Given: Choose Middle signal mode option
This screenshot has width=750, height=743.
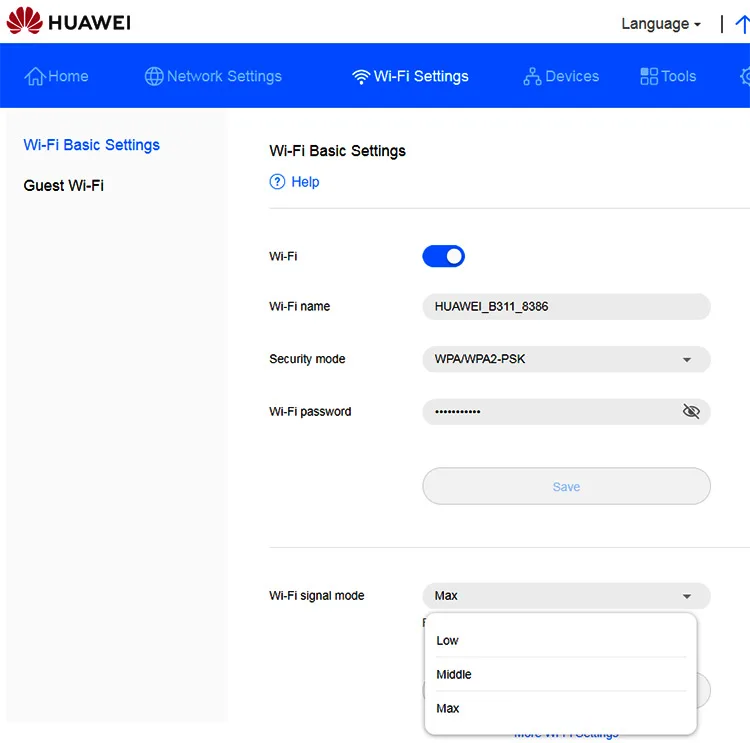Looking at the screenshot, I should point(454,675).
